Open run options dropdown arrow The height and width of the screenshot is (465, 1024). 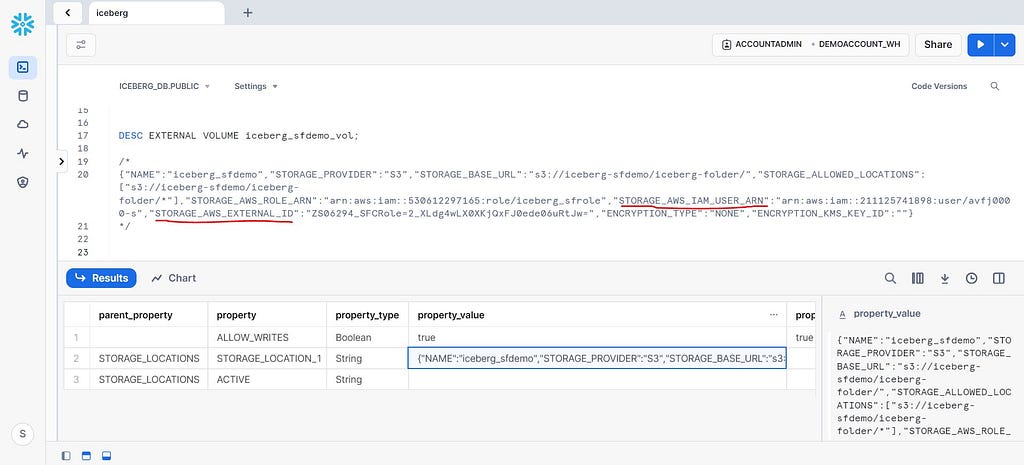(x=1004, y=44)
